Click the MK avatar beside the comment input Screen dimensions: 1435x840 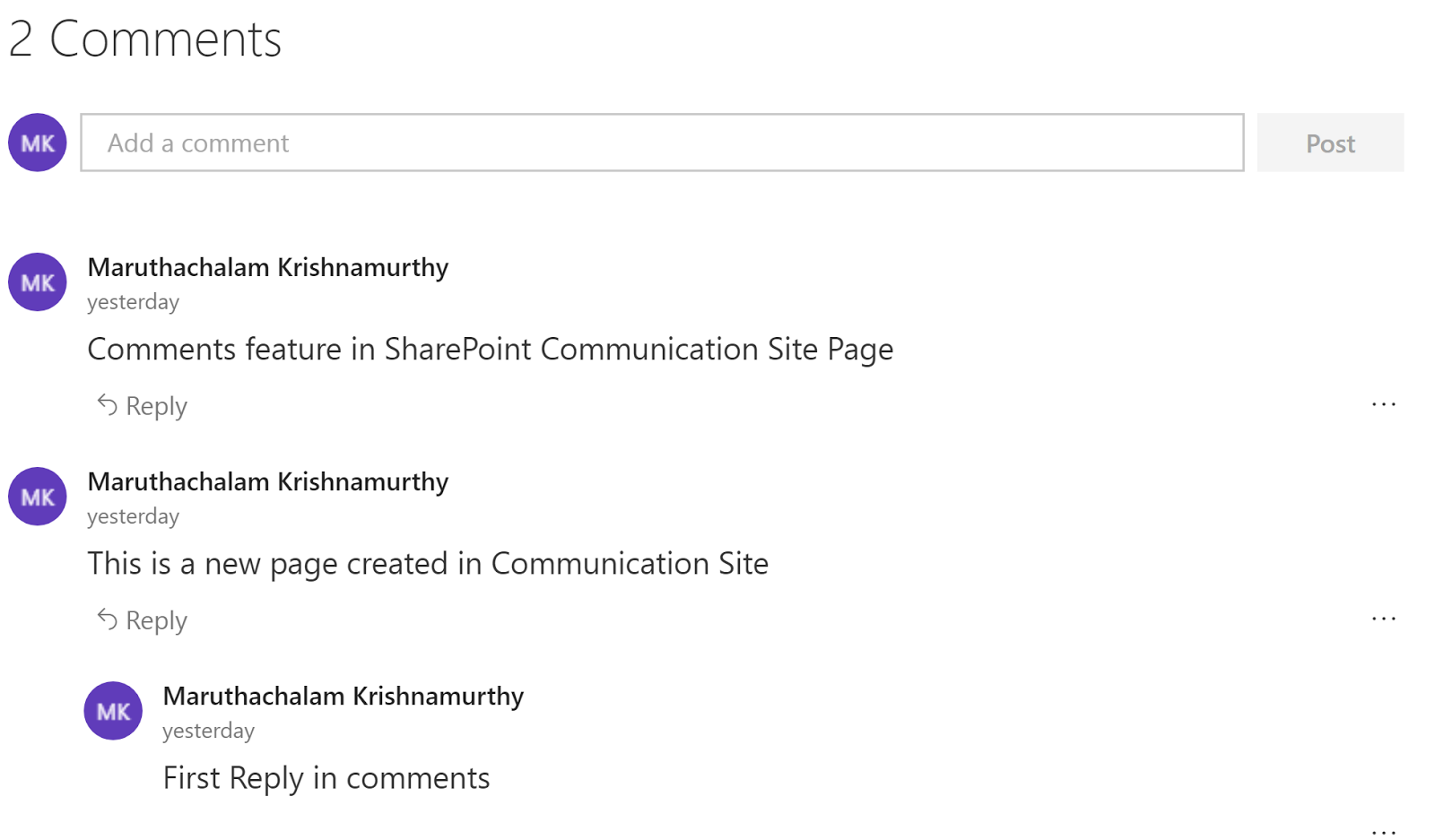coord(37,142)
